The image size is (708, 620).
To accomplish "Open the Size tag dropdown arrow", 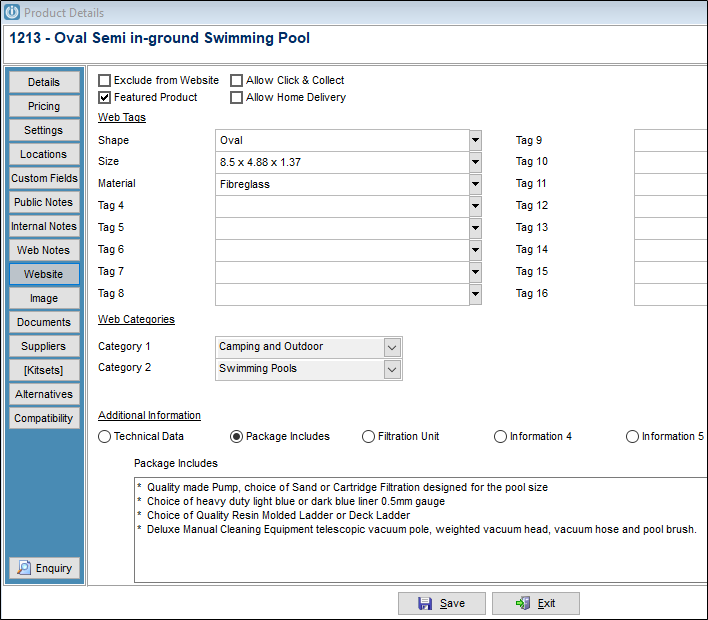I will click(x=475, y=162).
